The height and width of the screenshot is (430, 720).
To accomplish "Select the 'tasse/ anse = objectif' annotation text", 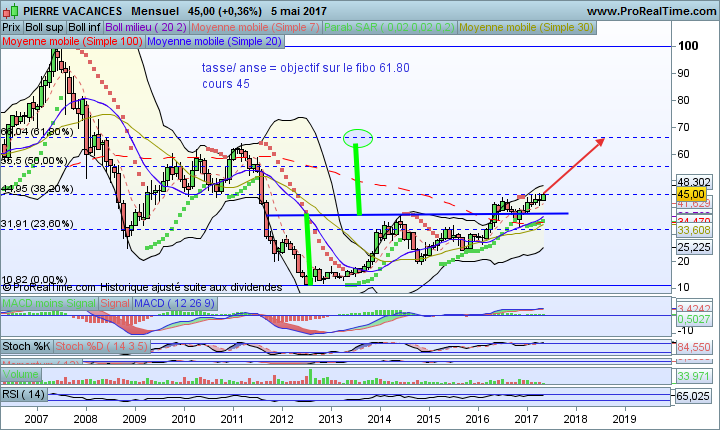I will tap(306, 68).
